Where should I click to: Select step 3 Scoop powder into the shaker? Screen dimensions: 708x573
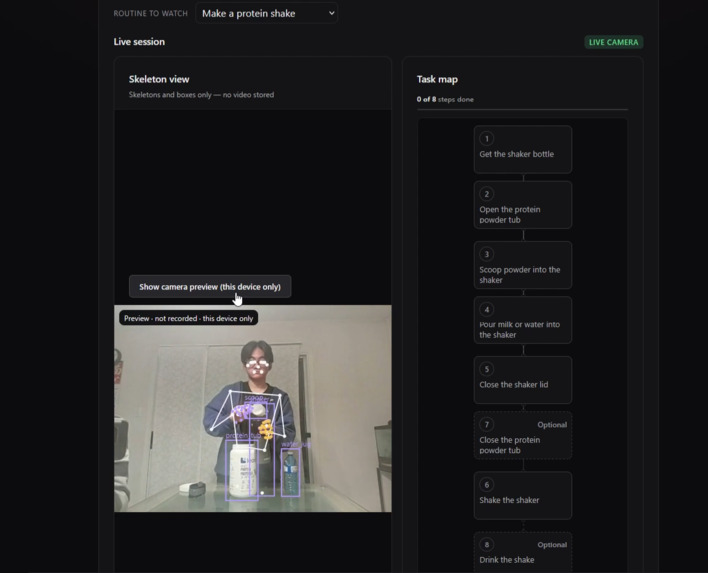pyautogui.click(x=523, y=265)
